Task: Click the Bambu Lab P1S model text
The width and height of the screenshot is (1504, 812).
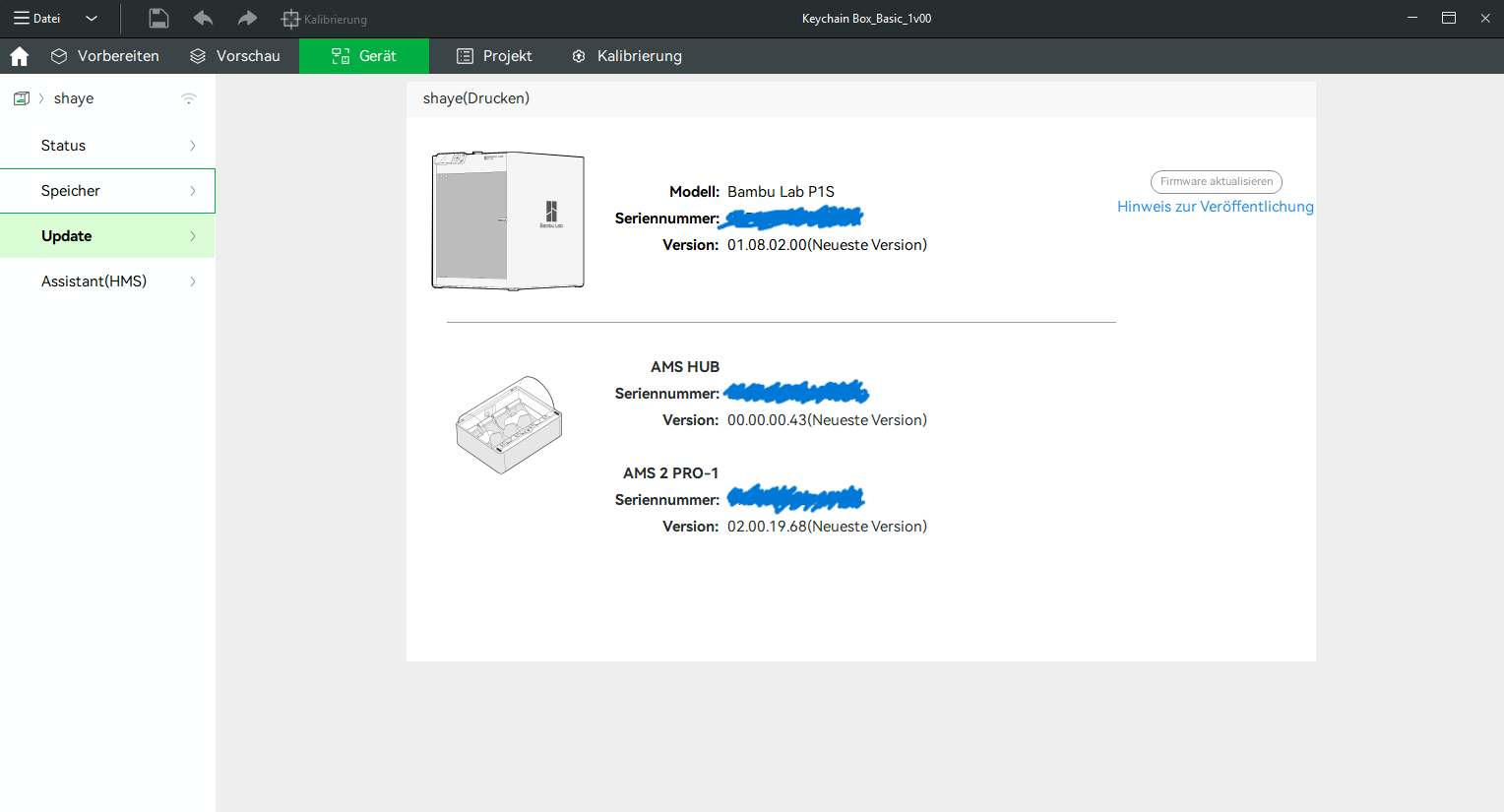Action: tap(781, 192)
